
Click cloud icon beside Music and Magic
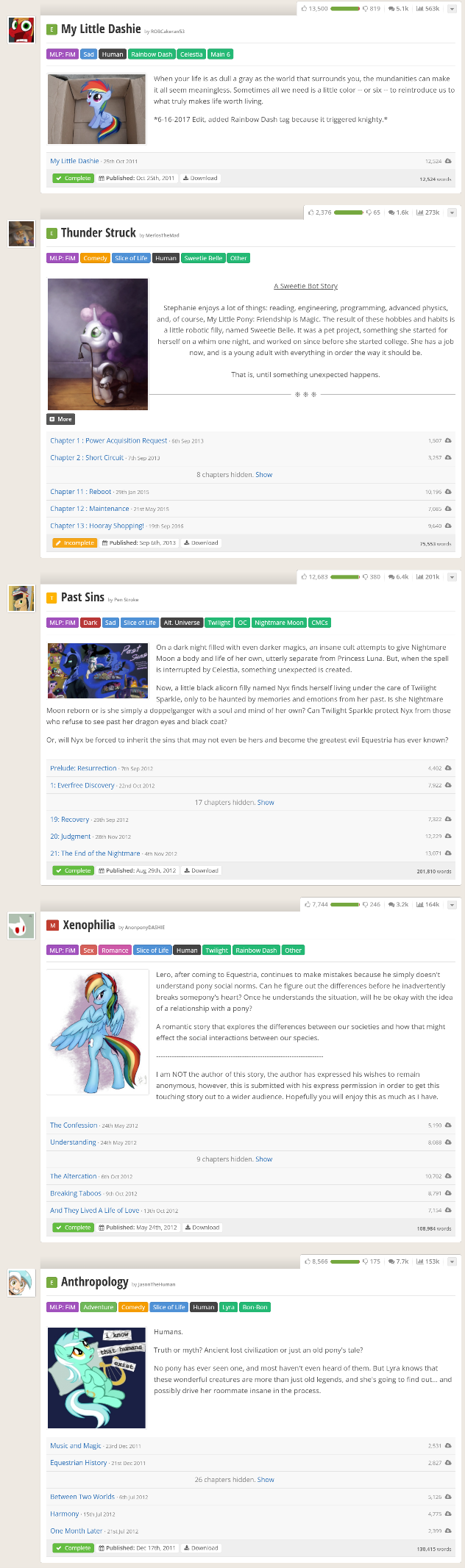pos(448,1446)
